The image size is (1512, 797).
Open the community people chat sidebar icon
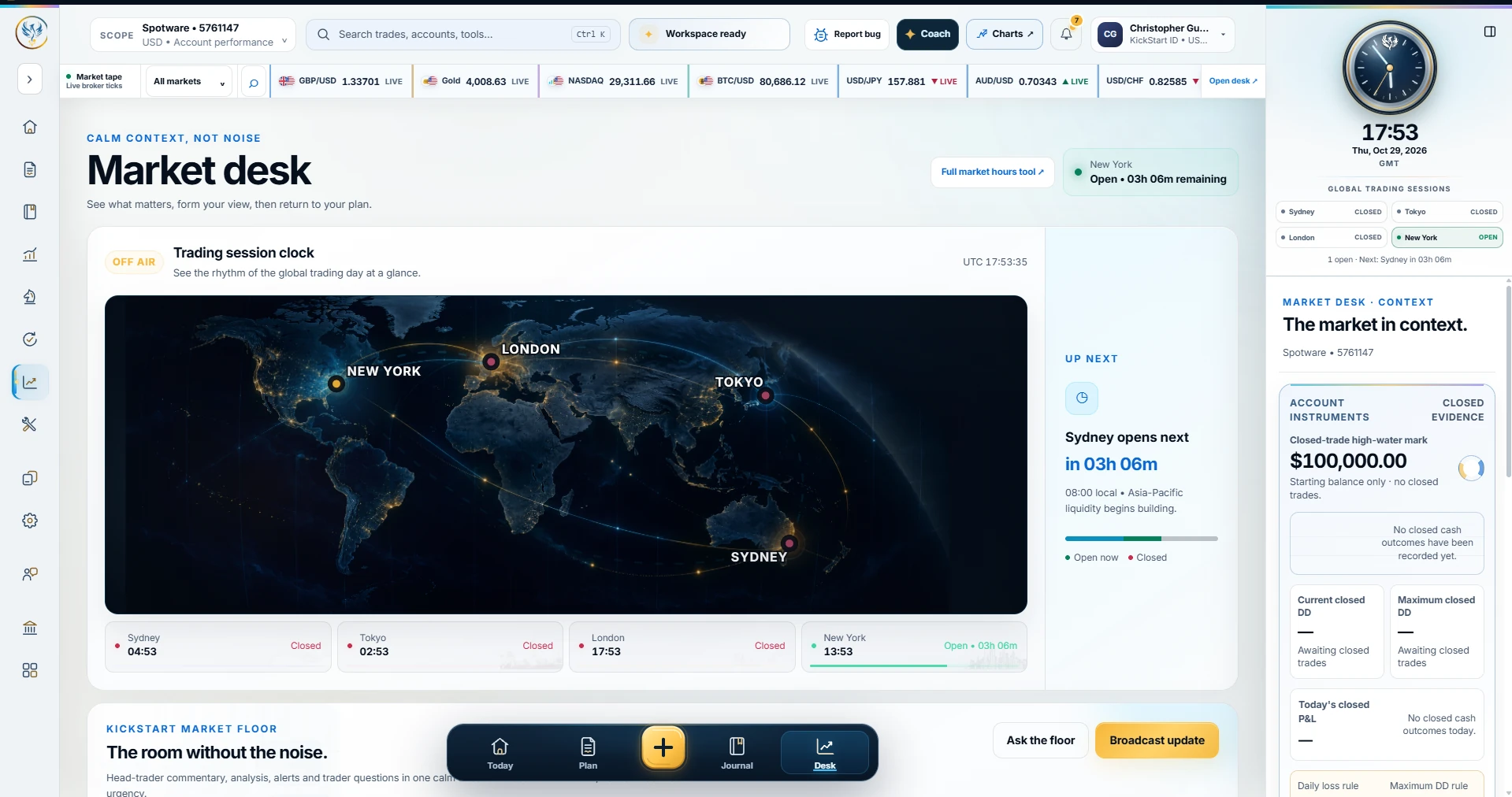(x=30, y=574)
